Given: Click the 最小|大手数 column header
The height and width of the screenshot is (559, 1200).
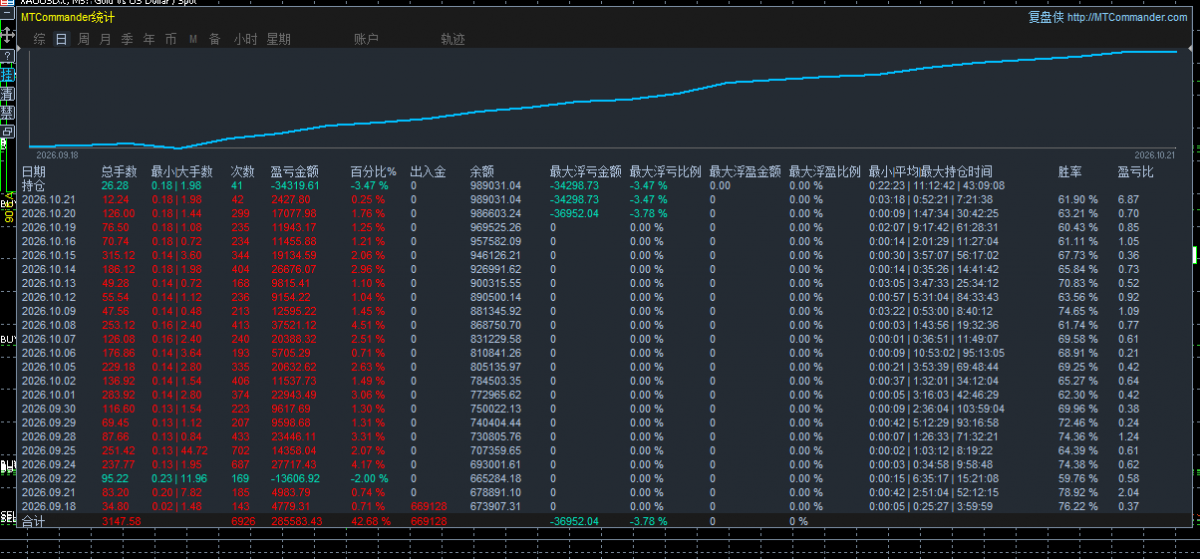Looking at the screenshot, I should [183, 171].
